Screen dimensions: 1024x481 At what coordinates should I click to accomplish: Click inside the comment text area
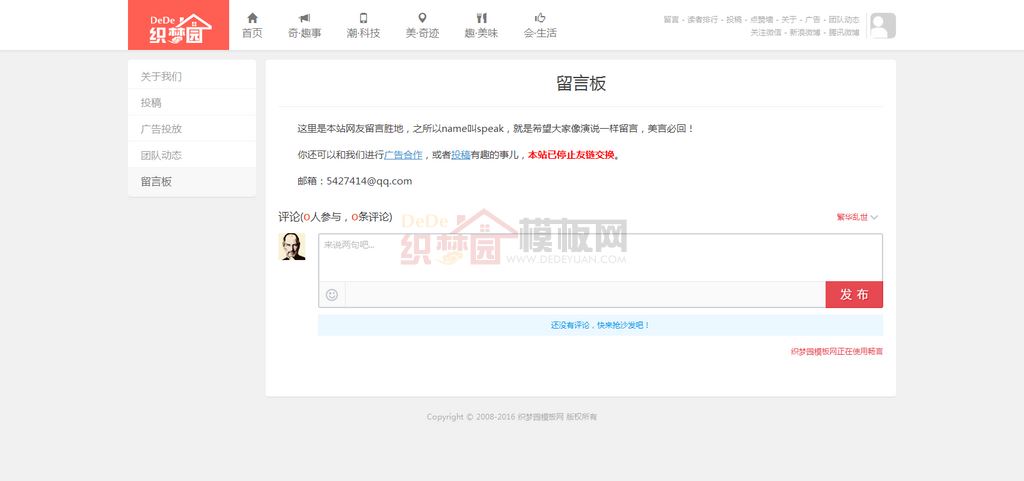(x=600, y=257)
